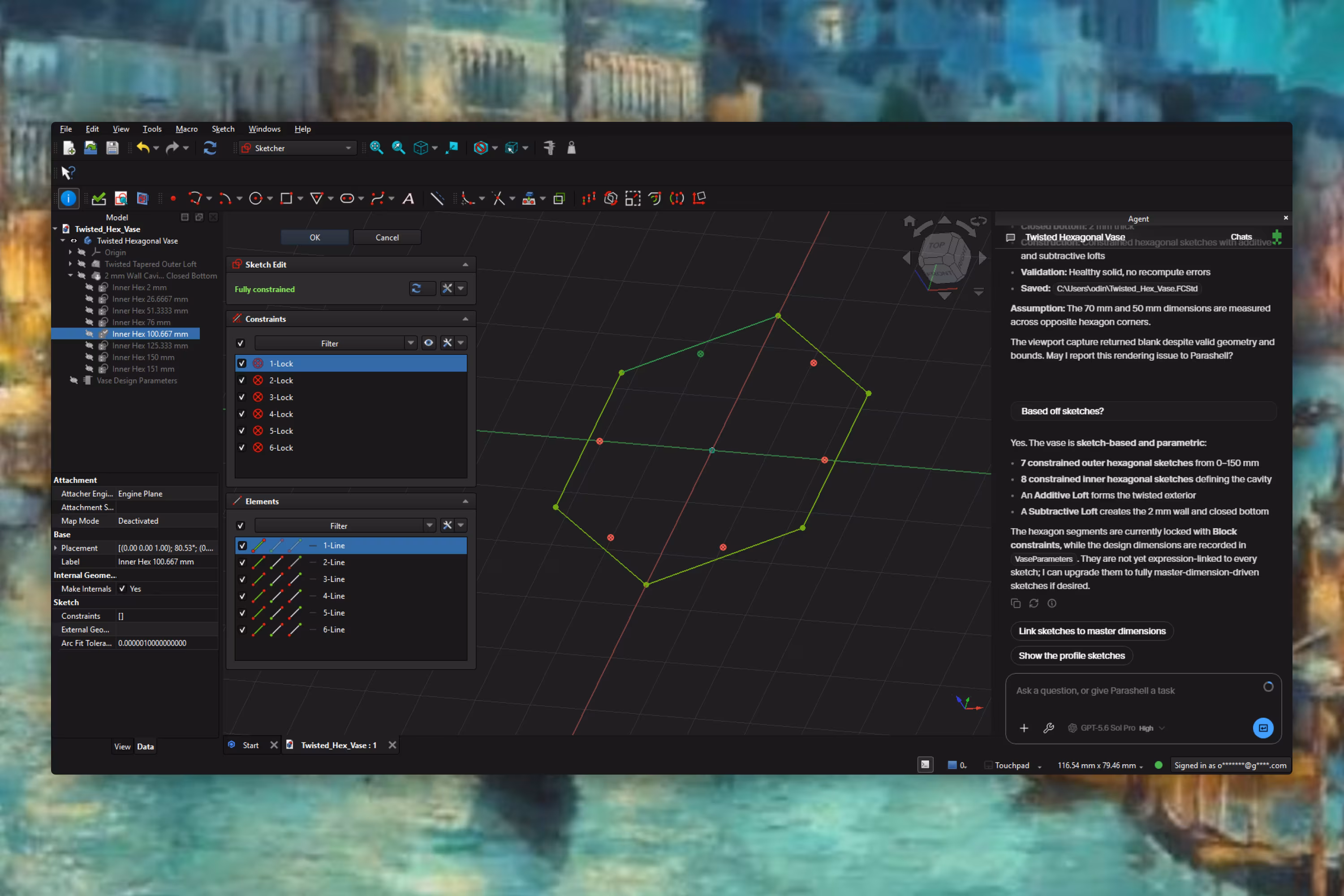Click the OK button
1344x896 pixels.
click(315, 238)
